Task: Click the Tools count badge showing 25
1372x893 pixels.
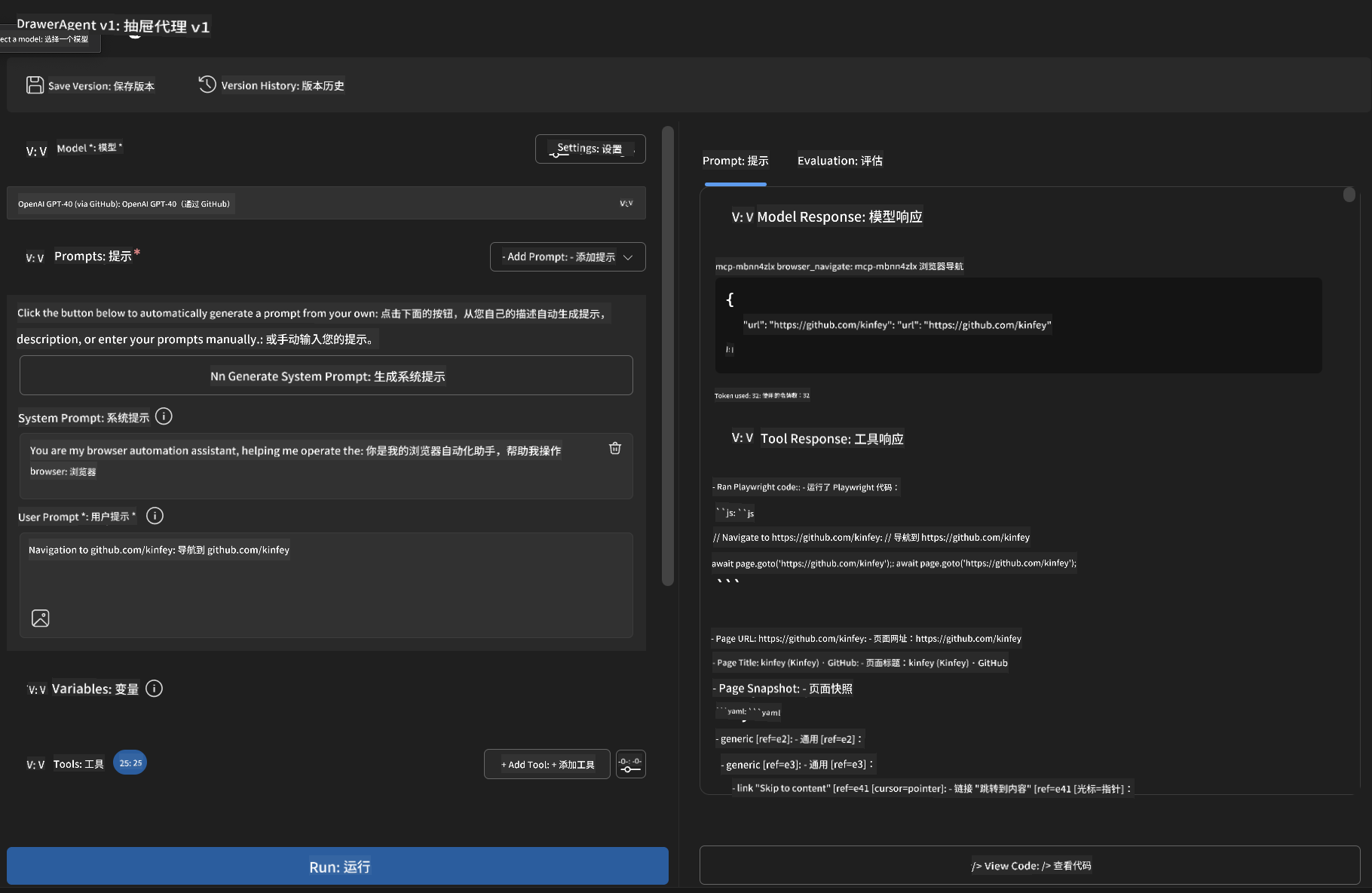Action: pyautogui.click(x=130, y=763)
